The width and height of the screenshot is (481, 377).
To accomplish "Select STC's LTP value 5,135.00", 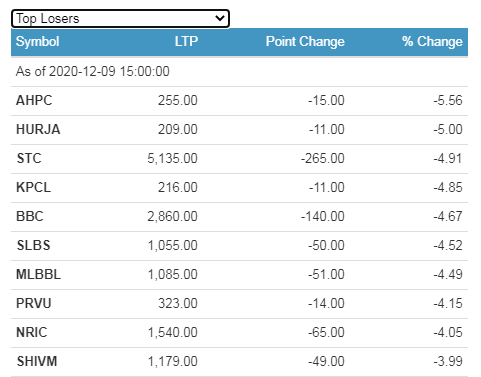I will click(x=172, y=158).
